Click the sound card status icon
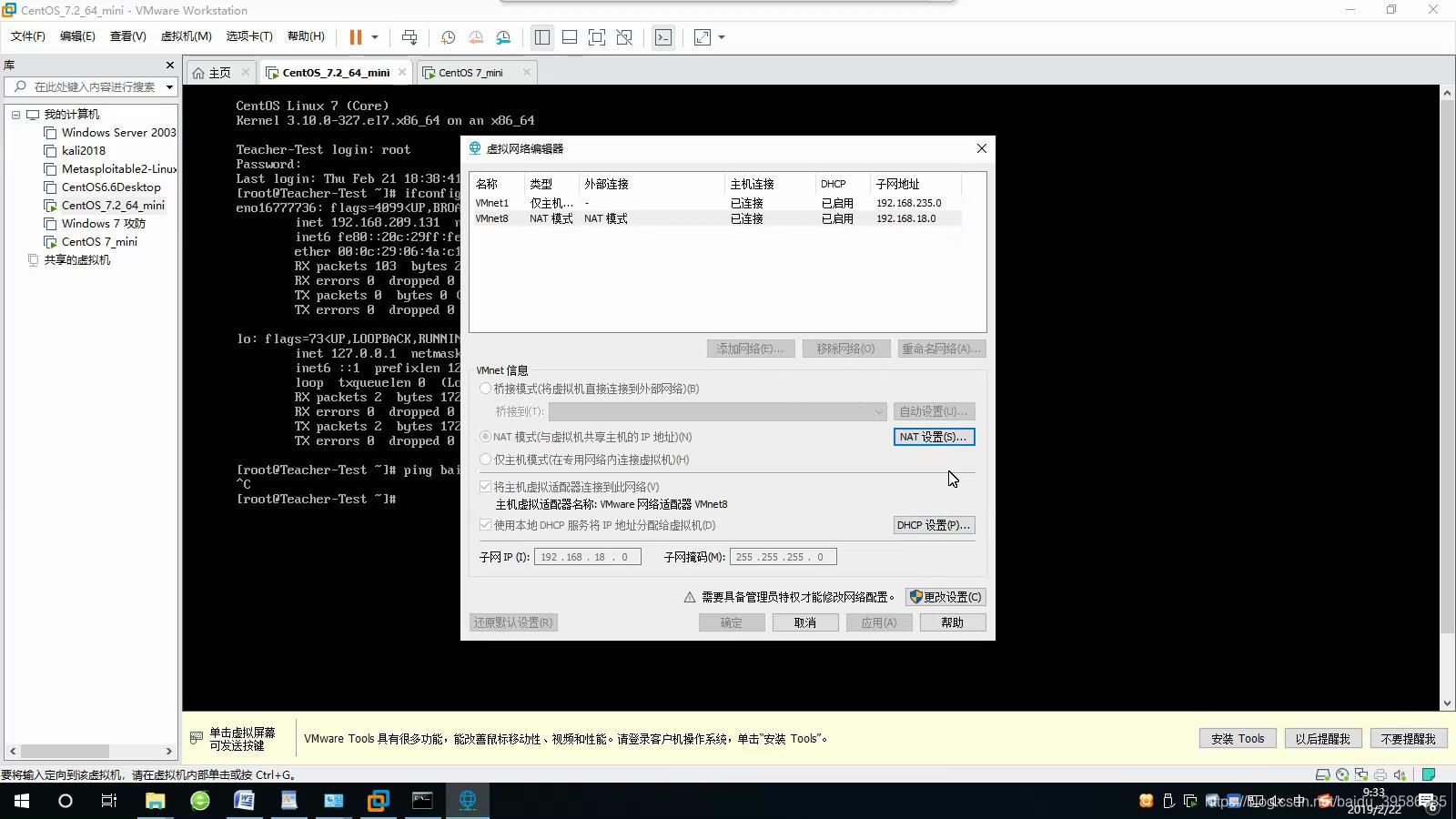 pos(1400,775)
